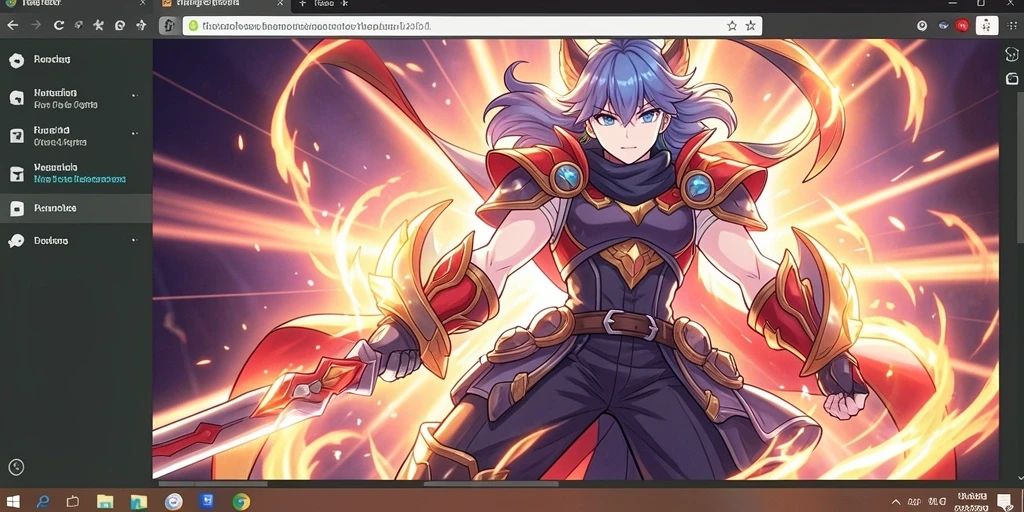Open the Edge browser from the taskbar
This screenshot has height=512, width=1024.
(43, 502)
